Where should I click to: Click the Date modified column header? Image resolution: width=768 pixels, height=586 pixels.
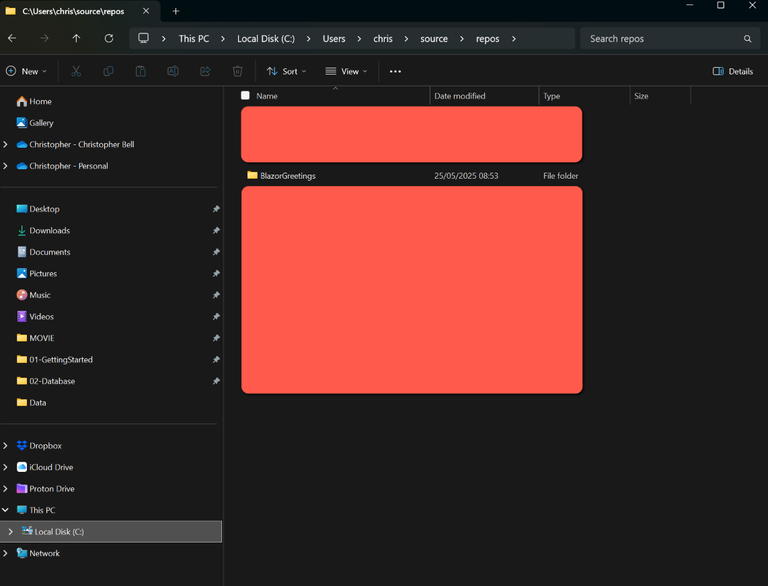[460, 96]
